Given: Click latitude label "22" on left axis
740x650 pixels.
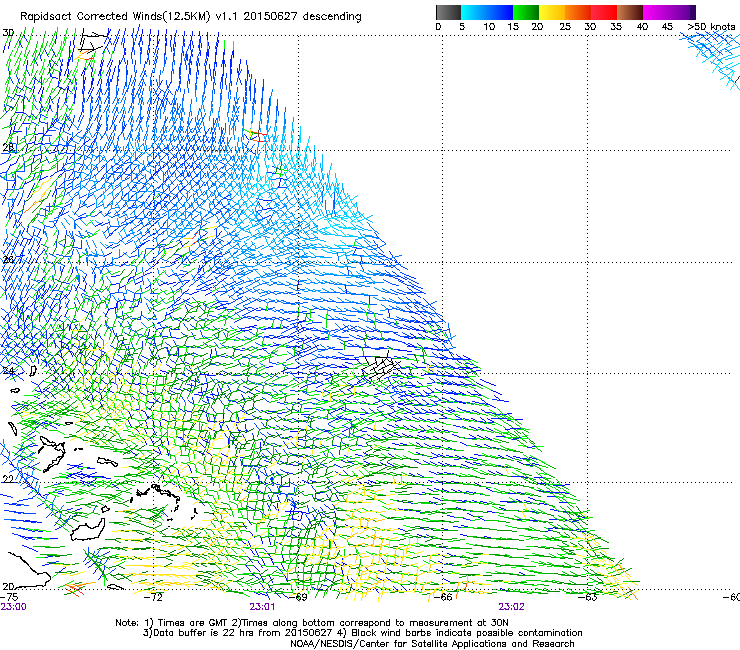Looking at the screenshot, I should point(8,479).
